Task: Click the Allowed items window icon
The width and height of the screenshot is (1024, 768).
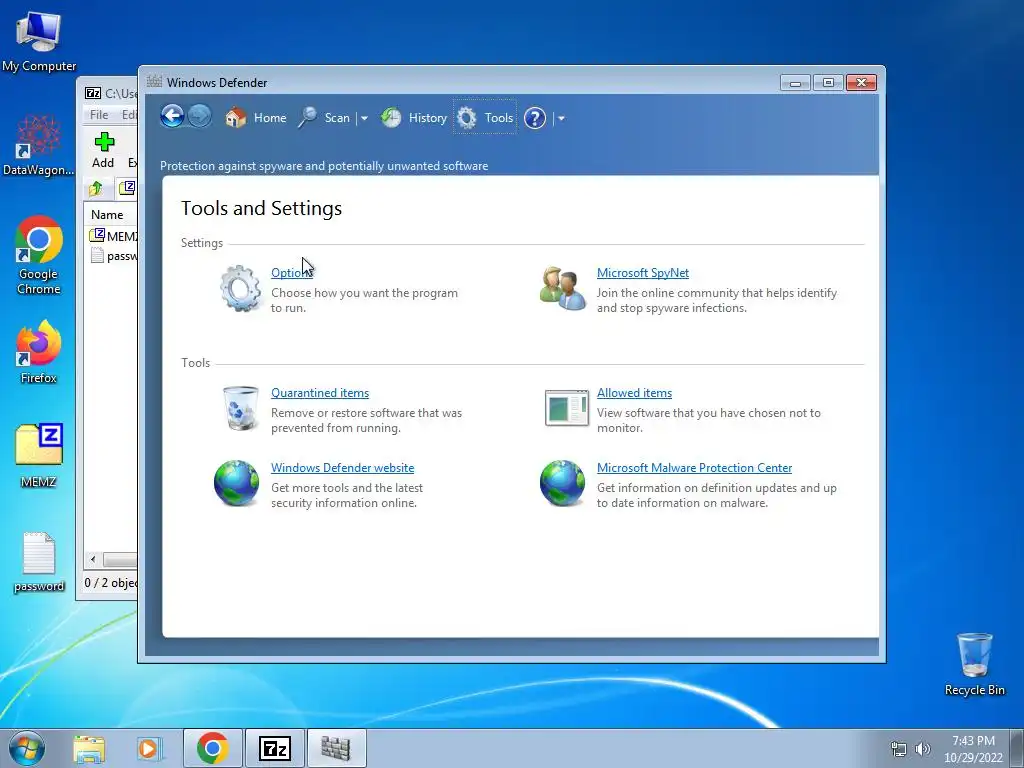Action: 566,408
